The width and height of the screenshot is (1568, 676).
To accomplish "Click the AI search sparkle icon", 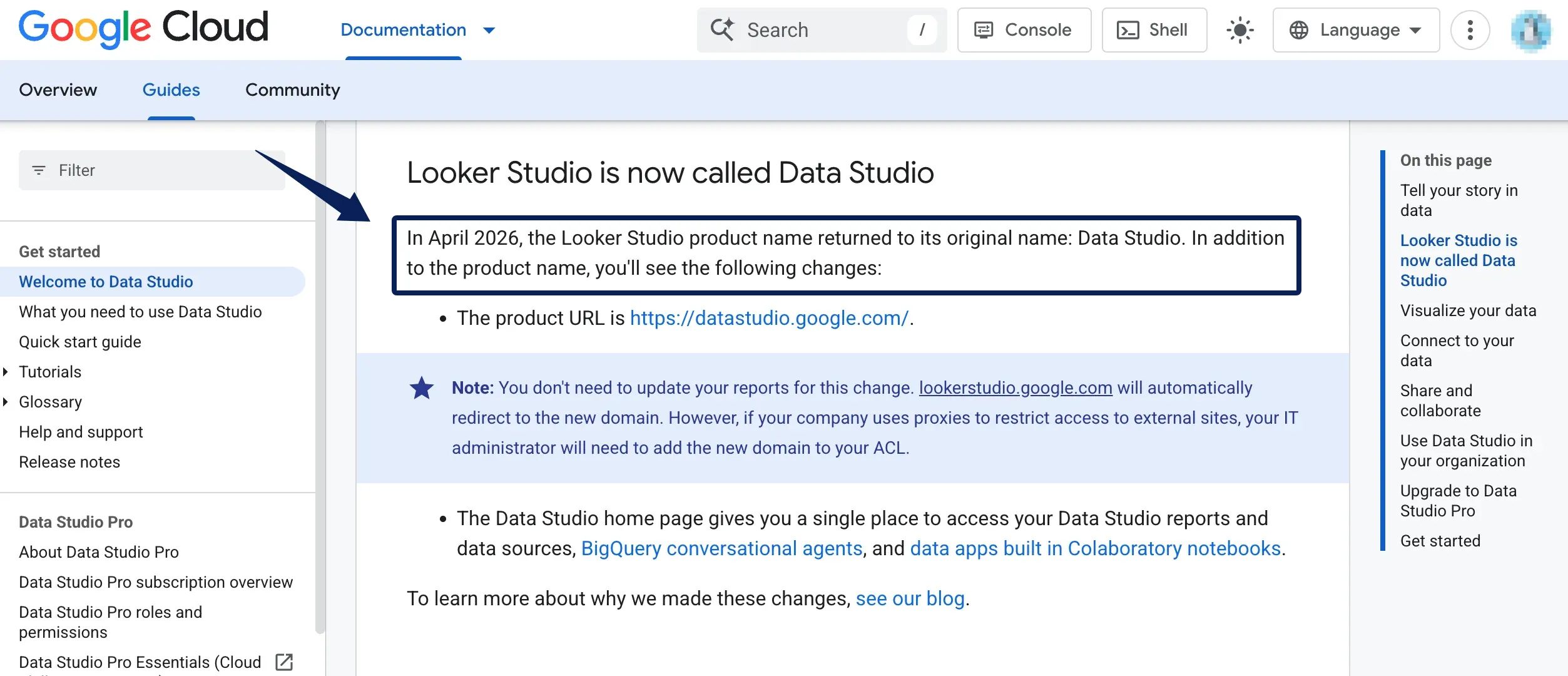I will click(722, 29).
